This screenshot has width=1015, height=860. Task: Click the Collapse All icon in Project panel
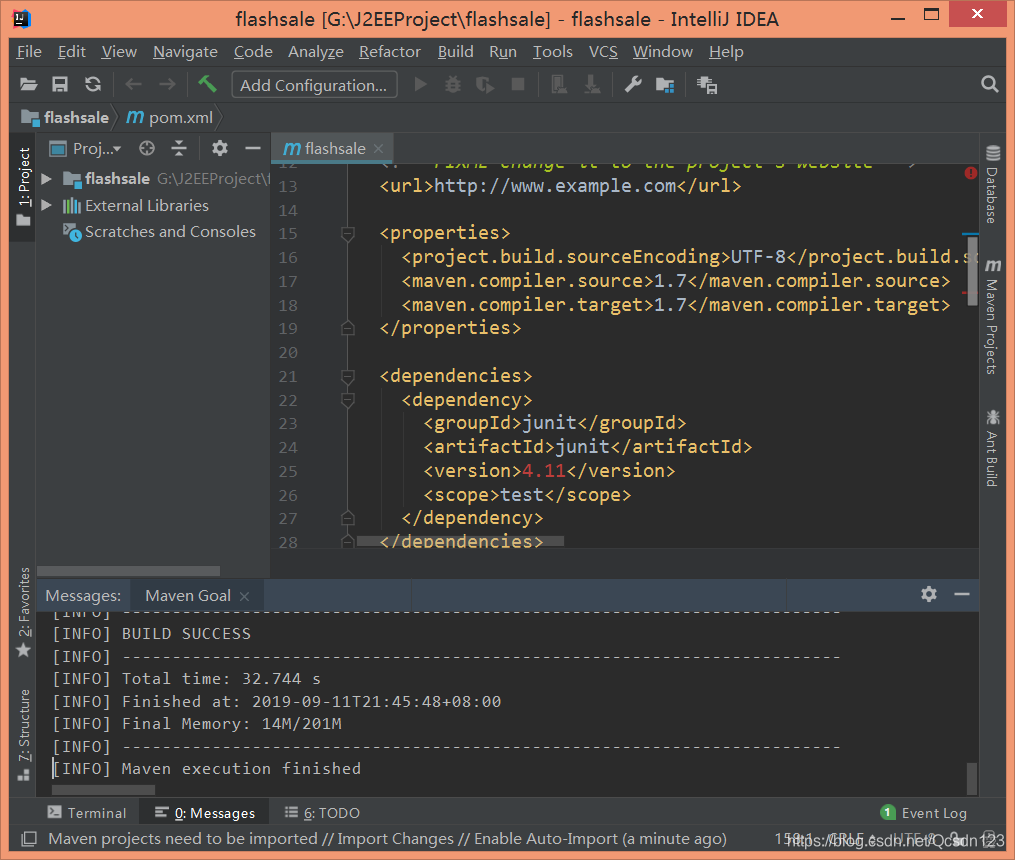[179, 149]
